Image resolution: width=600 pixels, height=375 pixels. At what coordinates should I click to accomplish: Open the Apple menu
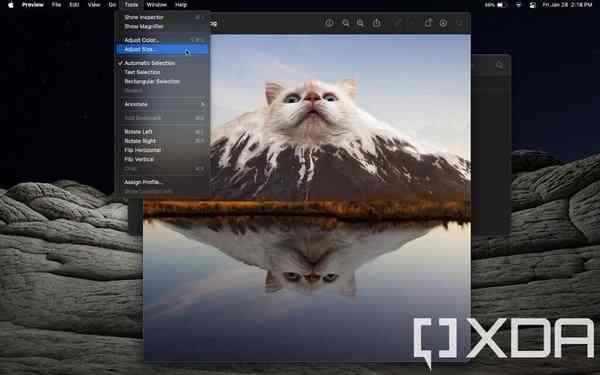[x=11, y=5]
